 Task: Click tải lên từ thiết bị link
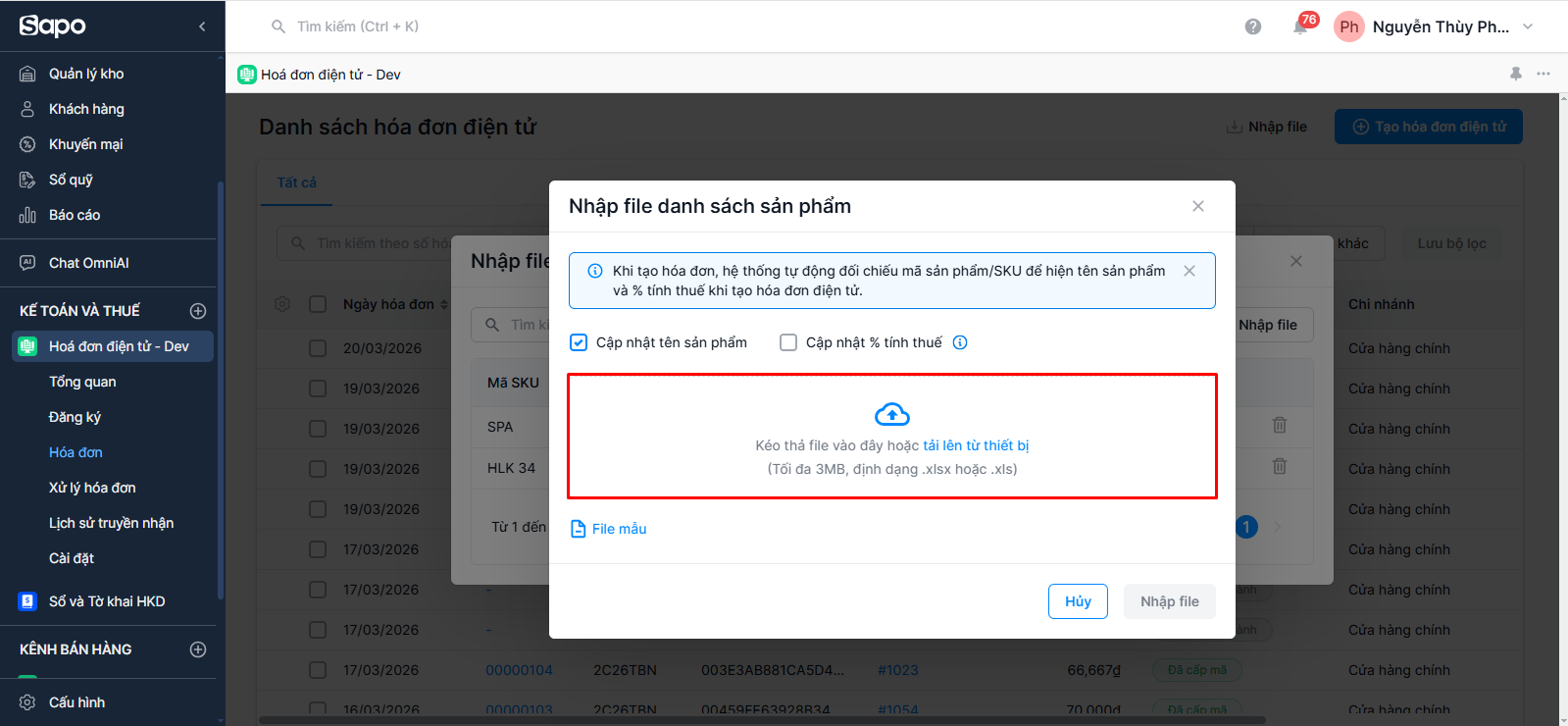tap(976, 445)
